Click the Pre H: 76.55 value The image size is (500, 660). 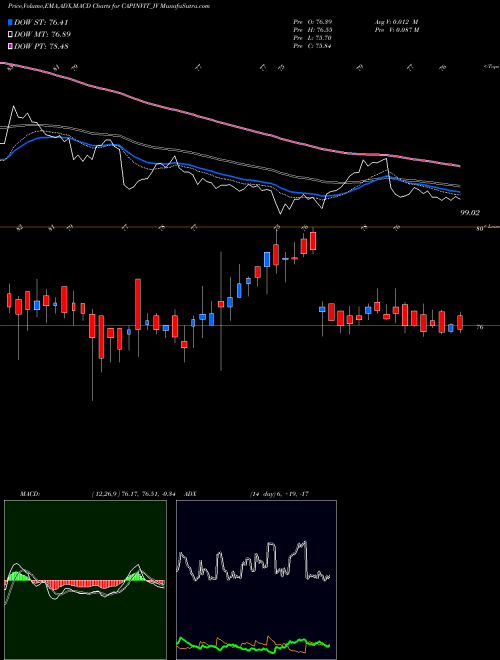tap(312, 30)
